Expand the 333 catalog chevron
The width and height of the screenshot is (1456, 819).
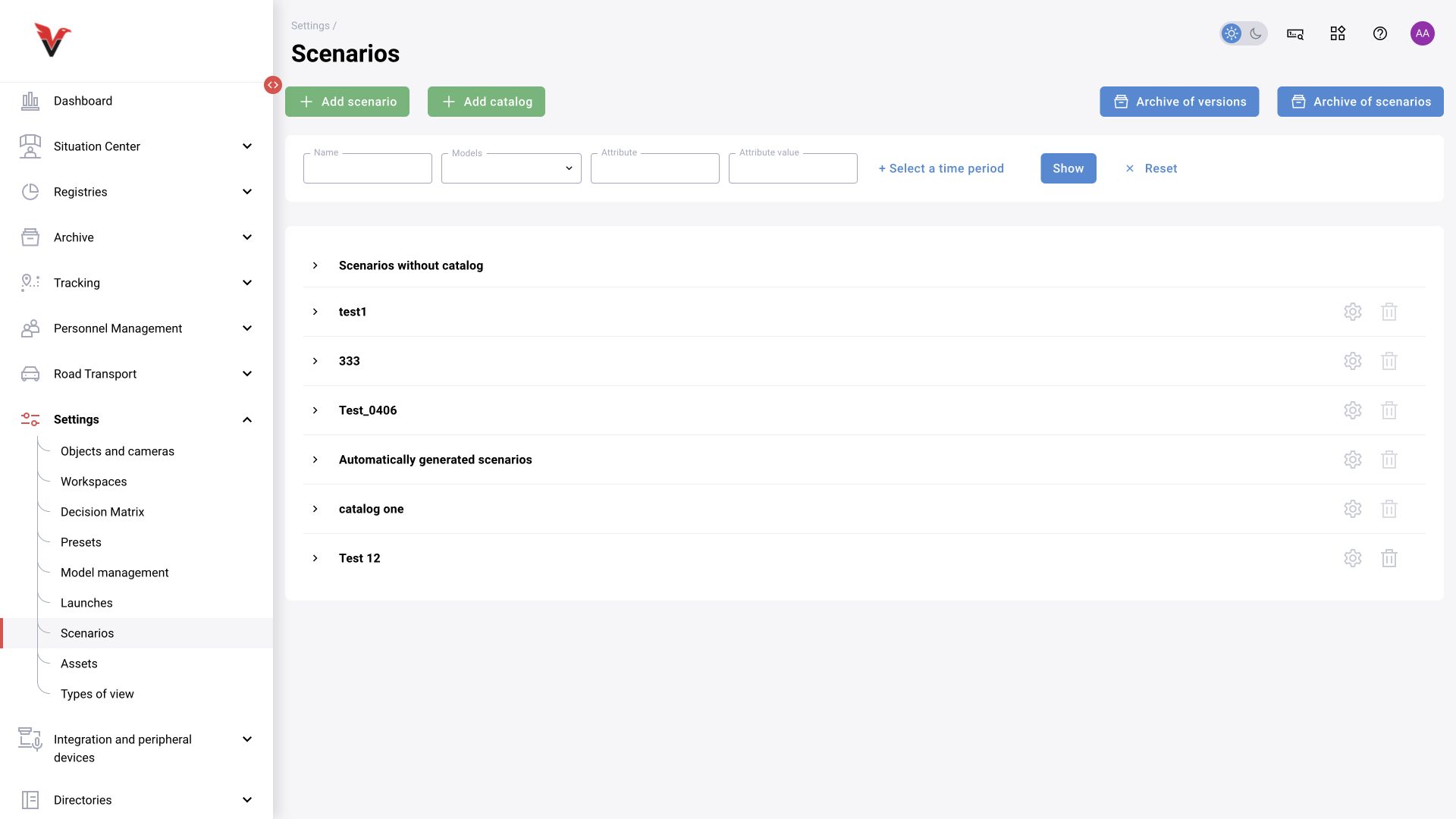coord(315,361)
